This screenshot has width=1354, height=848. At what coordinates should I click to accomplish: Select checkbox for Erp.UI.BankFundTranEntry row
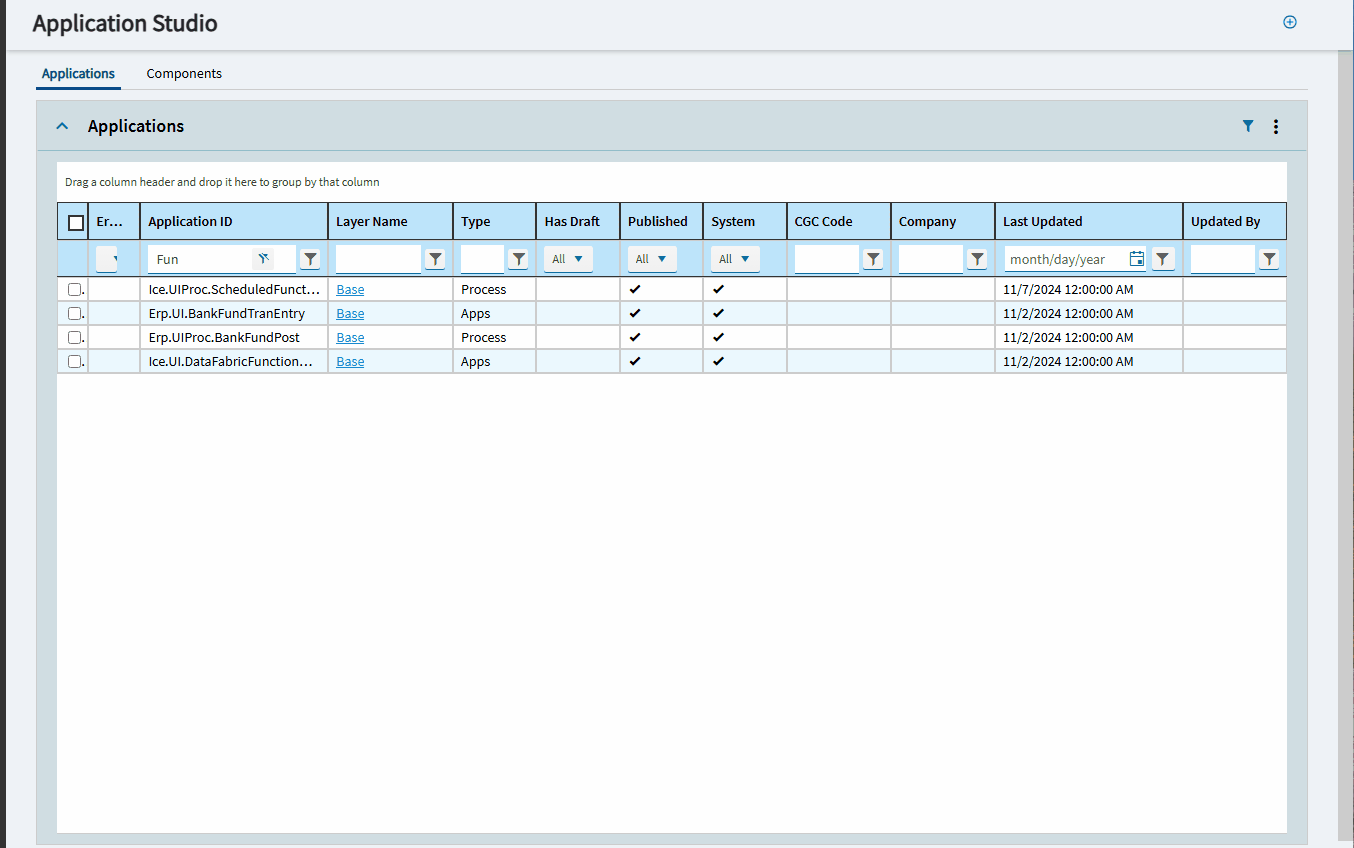(75, 313)
